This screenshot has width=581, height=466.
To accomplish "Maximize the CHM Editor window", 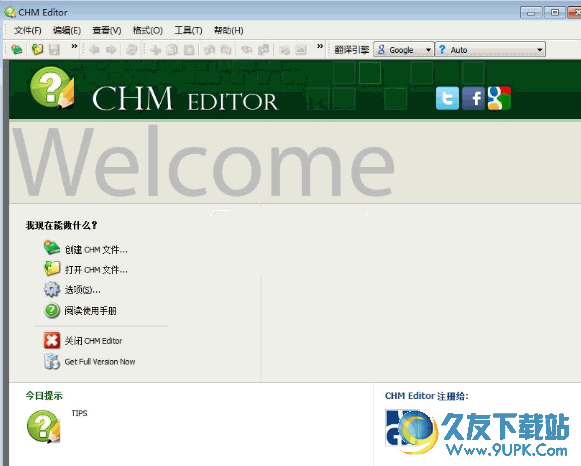I will (x=555, y=13).
